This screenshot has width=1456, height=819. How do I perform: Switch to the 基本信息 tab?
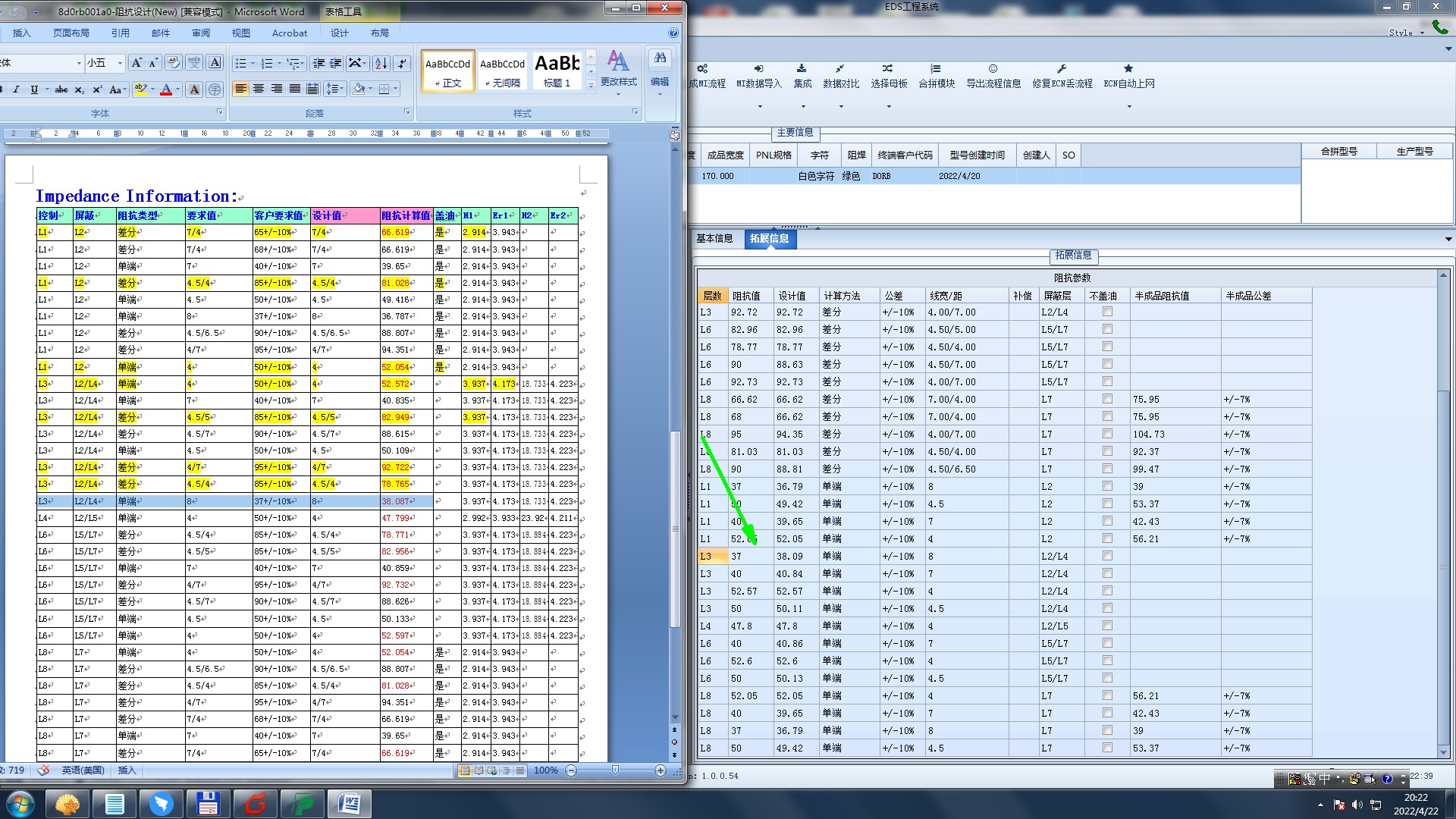click(714, 238)
